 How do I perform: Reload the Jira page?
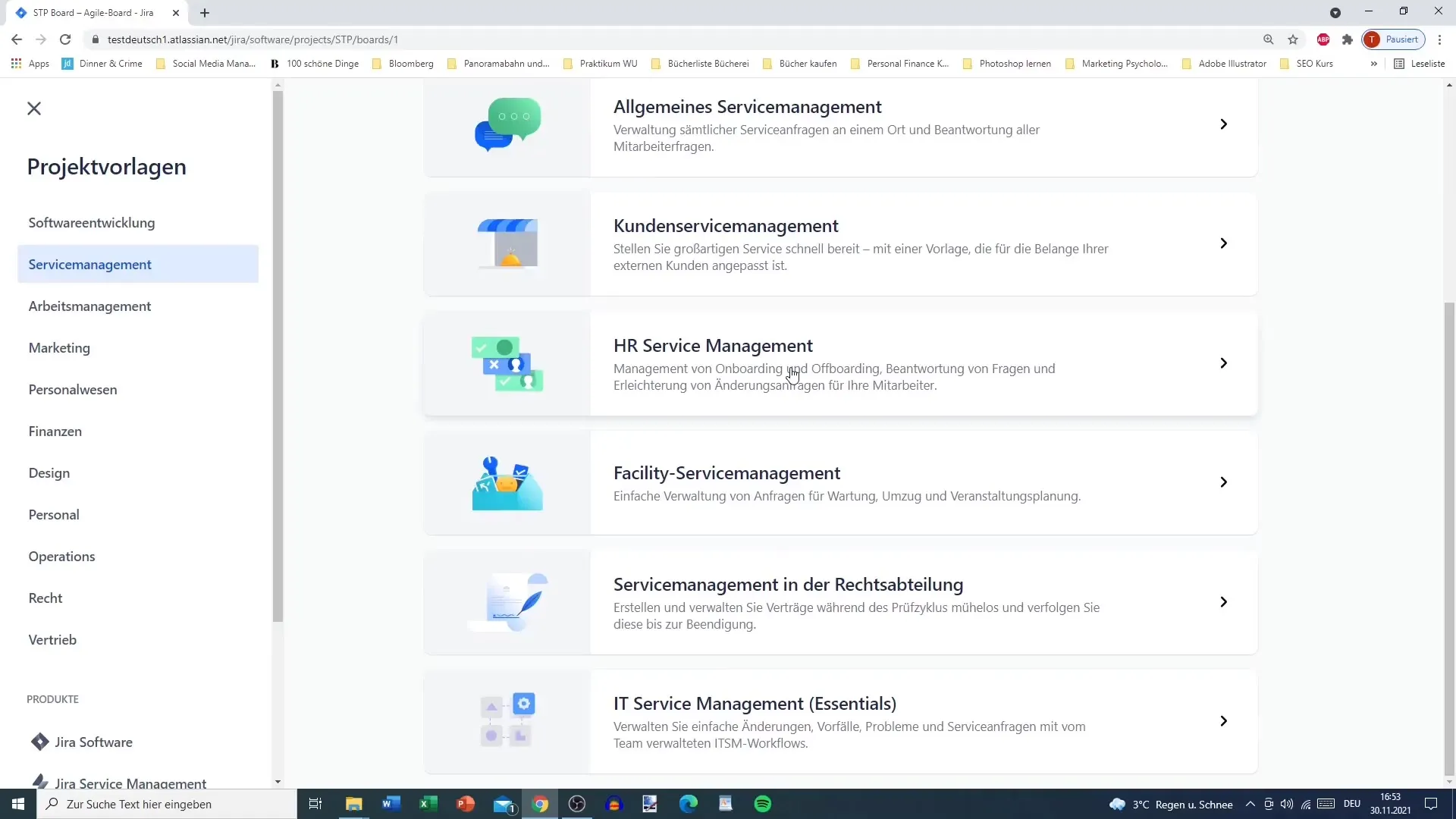pos(65,39)
